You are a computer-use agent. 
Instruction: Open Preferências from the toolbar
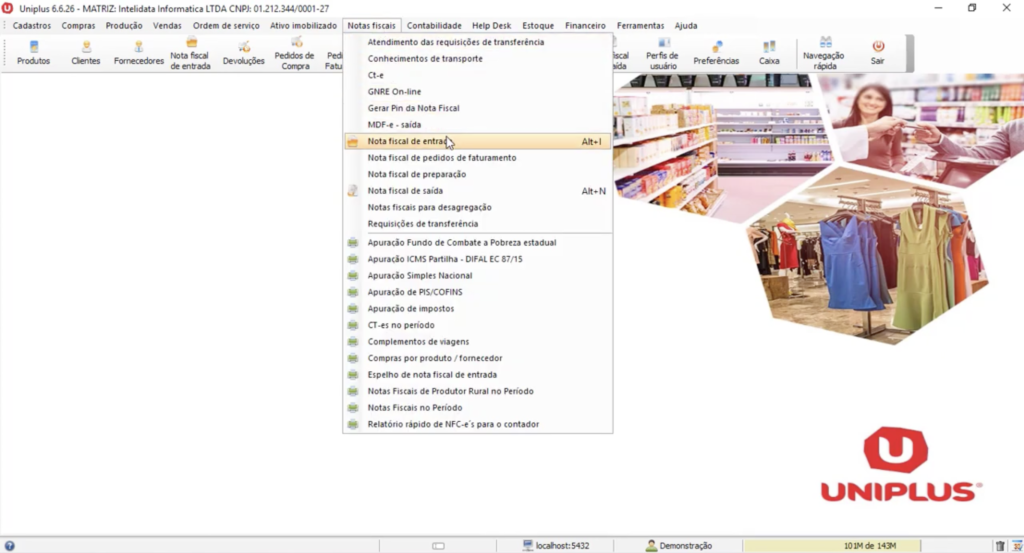tap(716, 53)
